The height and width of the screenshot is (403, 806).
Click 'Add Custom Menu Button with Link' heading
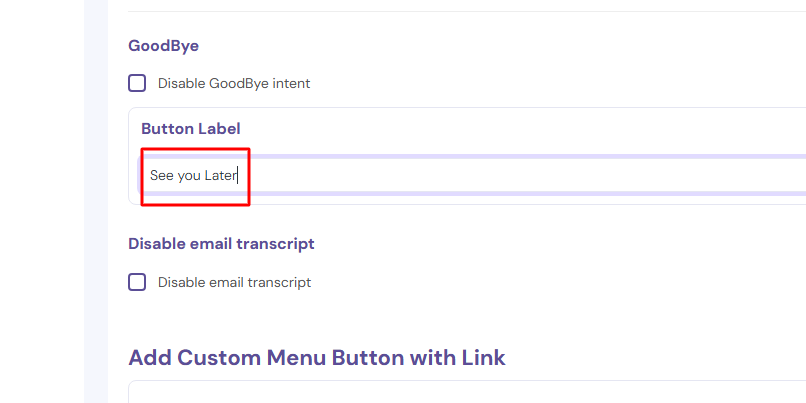coord(317,357)
